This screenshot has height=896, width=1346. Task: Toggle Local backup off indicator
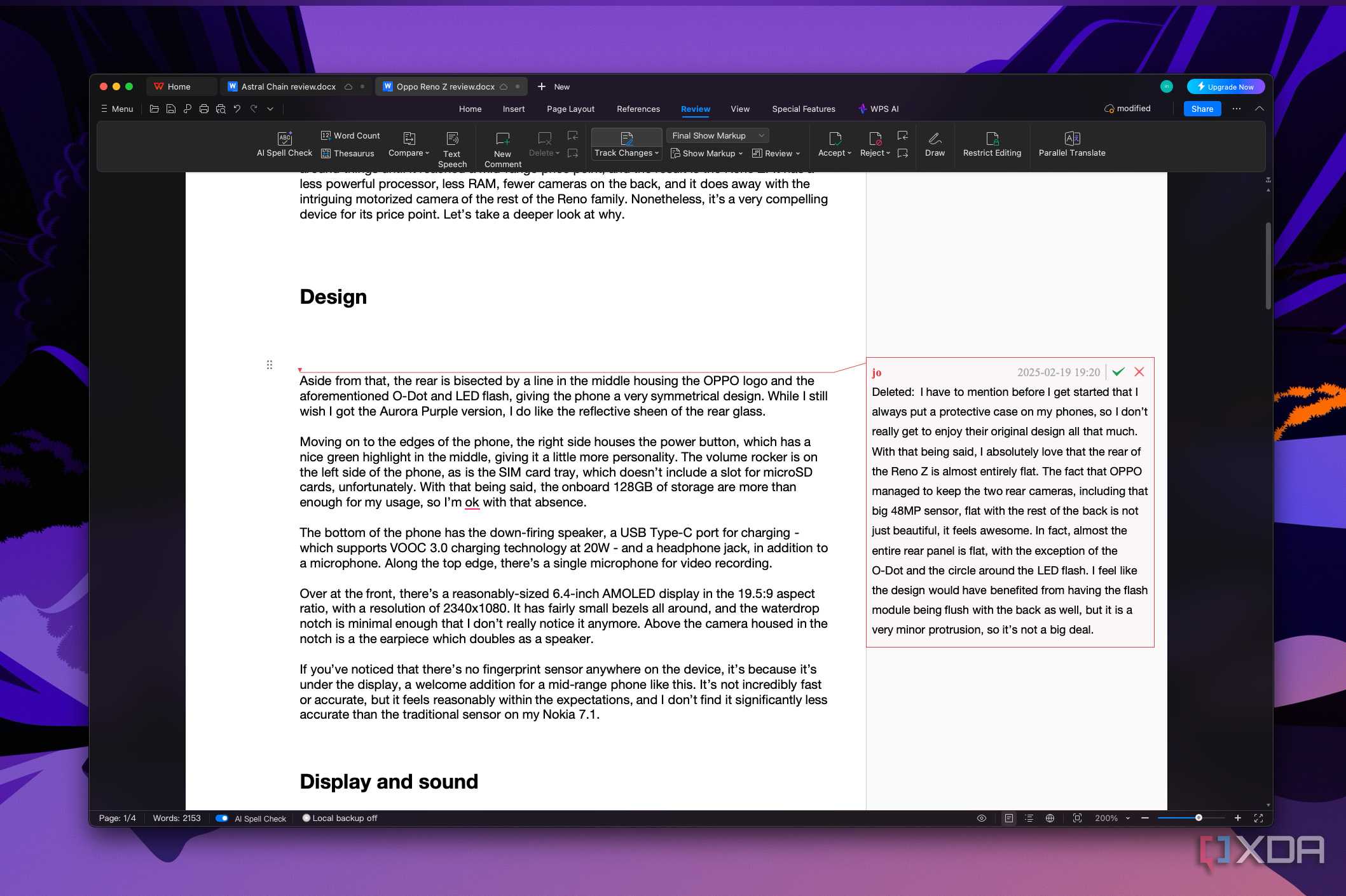click(340, 818)
